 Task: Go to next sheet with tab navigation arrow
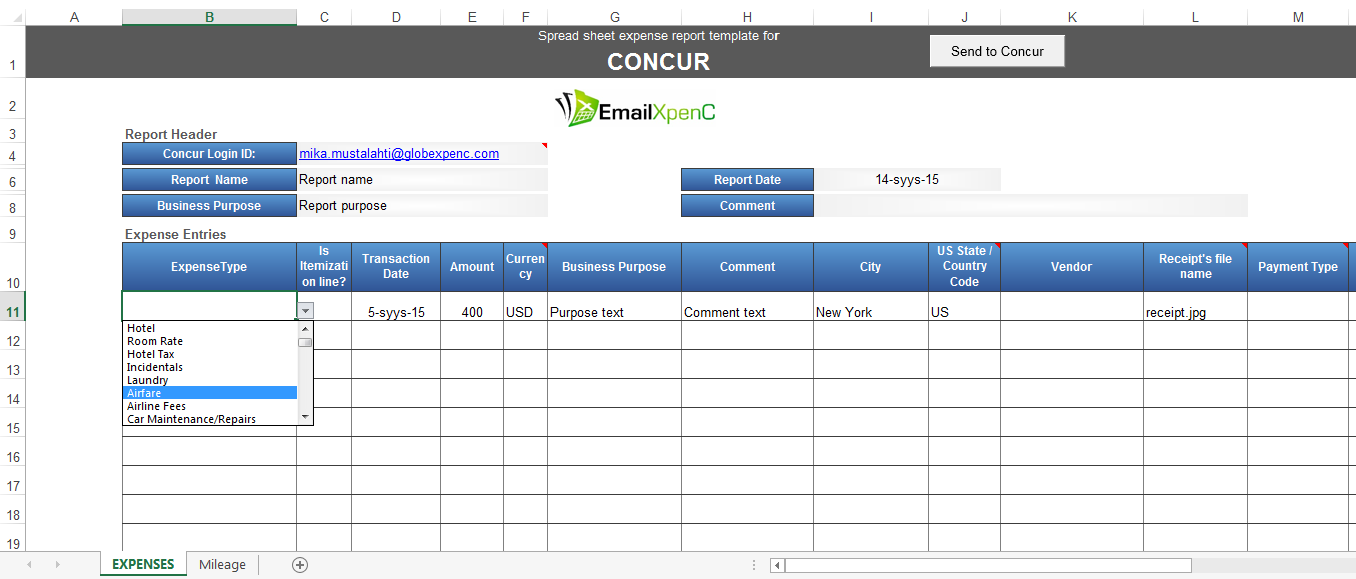point(57,565)
